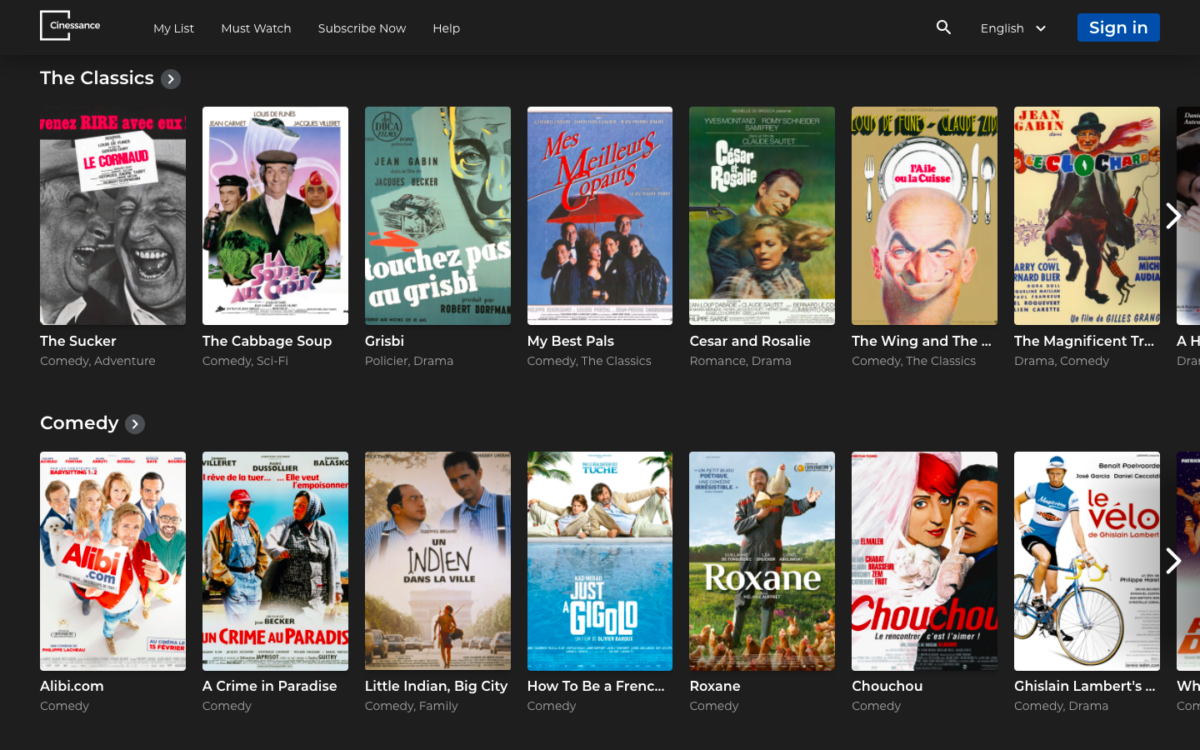Click the Grisbi title text
This screenshot has height=750, width=1200.
385,341
